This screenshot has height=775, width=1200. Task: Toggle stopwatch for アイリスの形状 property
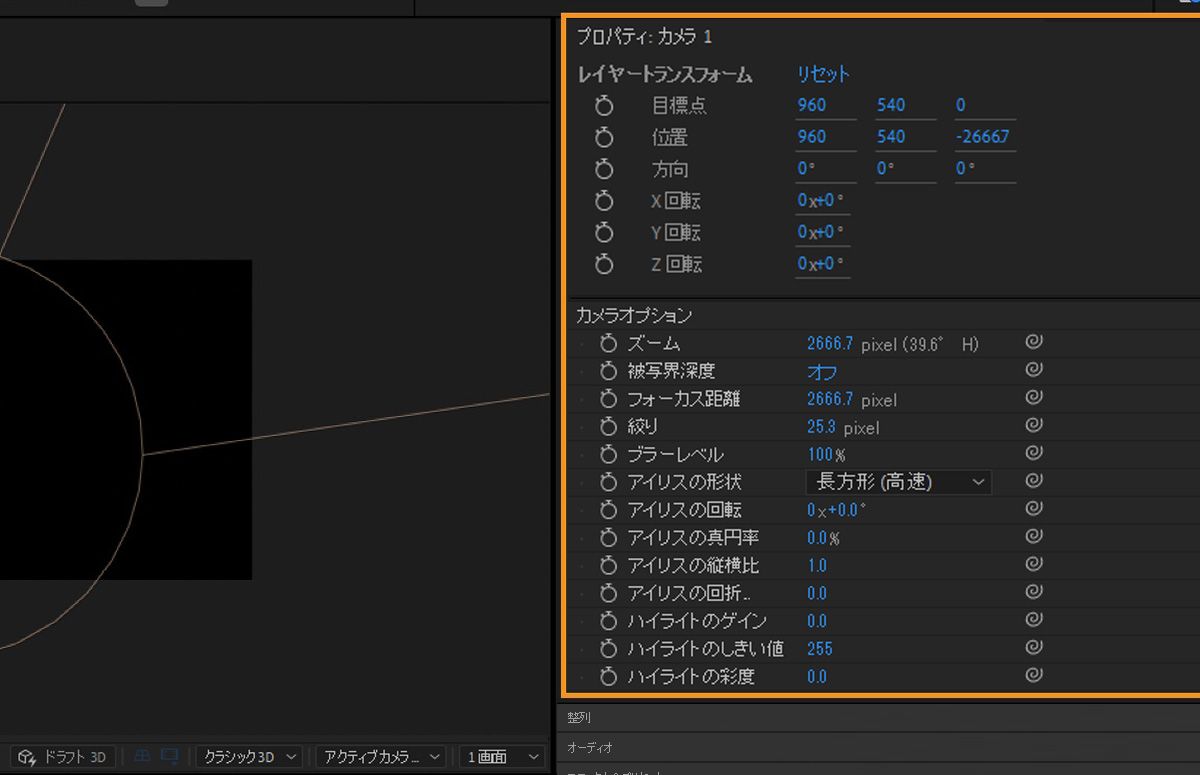coord(609,482)
